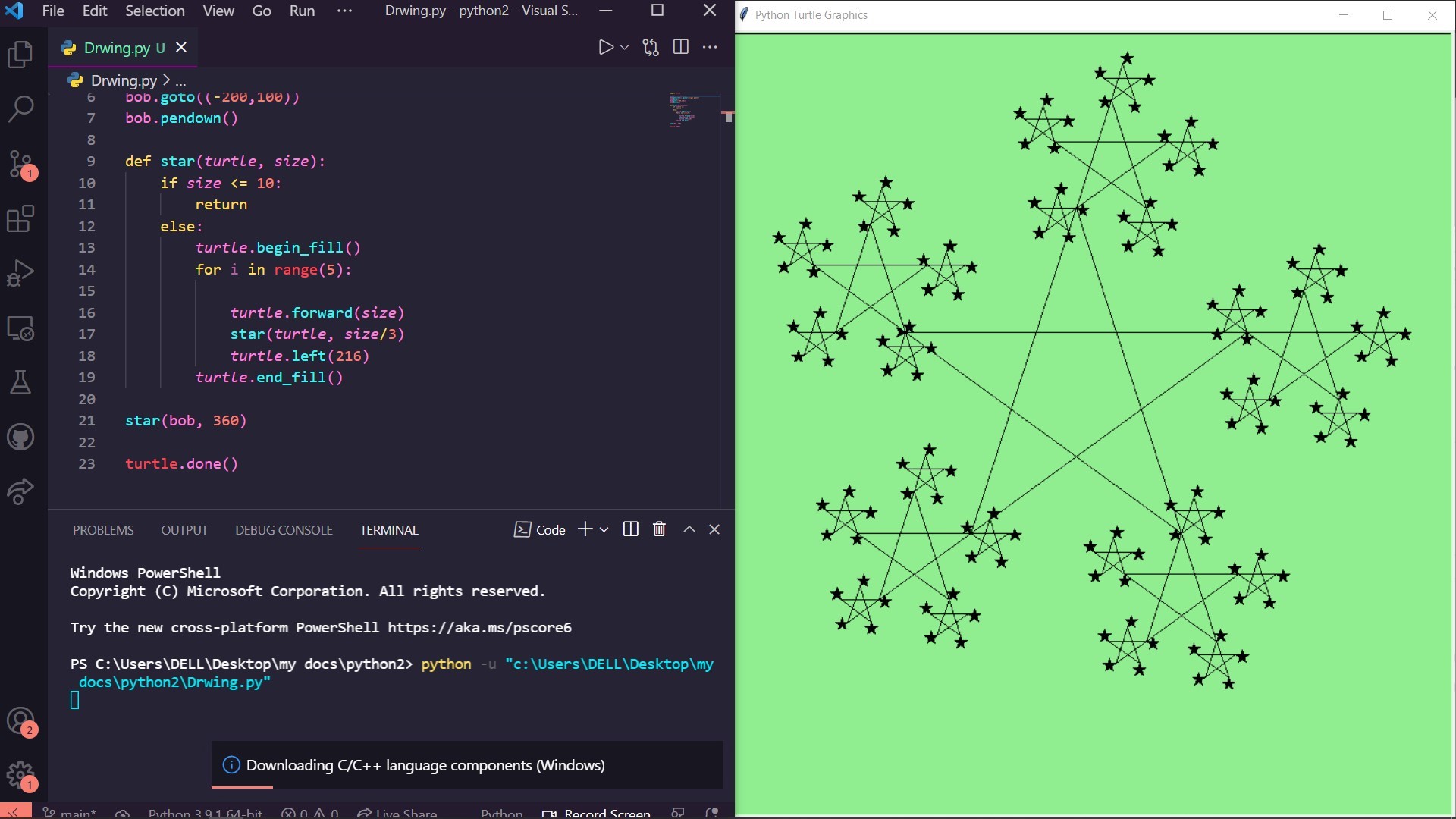
Task: Click the Record Screen status bar button
Action: (x=597, y=813)
